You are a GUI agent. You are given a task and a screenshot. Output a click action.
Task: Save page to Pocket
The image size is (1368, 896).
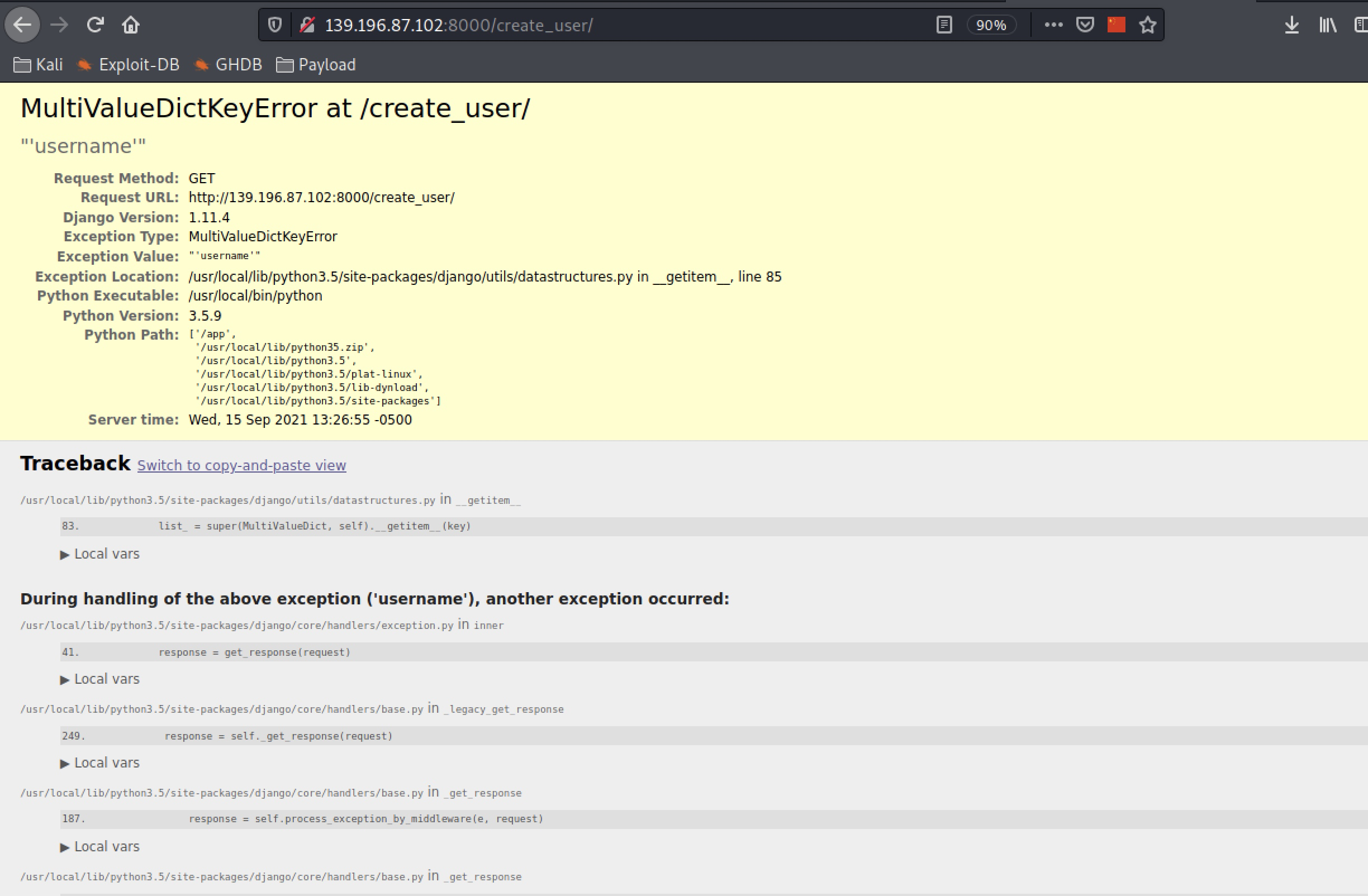coord(1085,25)
